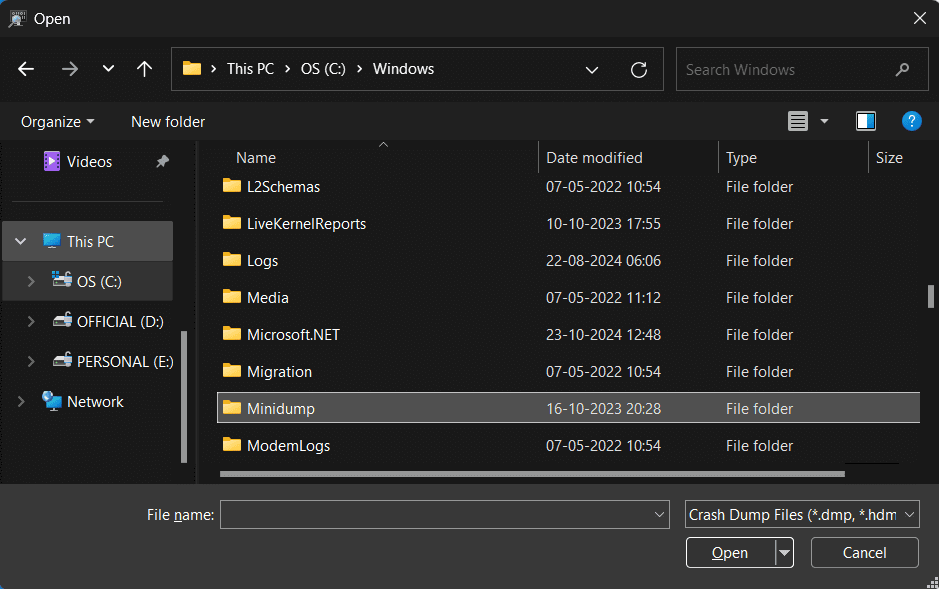Click the New folder button
939x589 pixels.
pyautogui.click(x=167, y=121)
